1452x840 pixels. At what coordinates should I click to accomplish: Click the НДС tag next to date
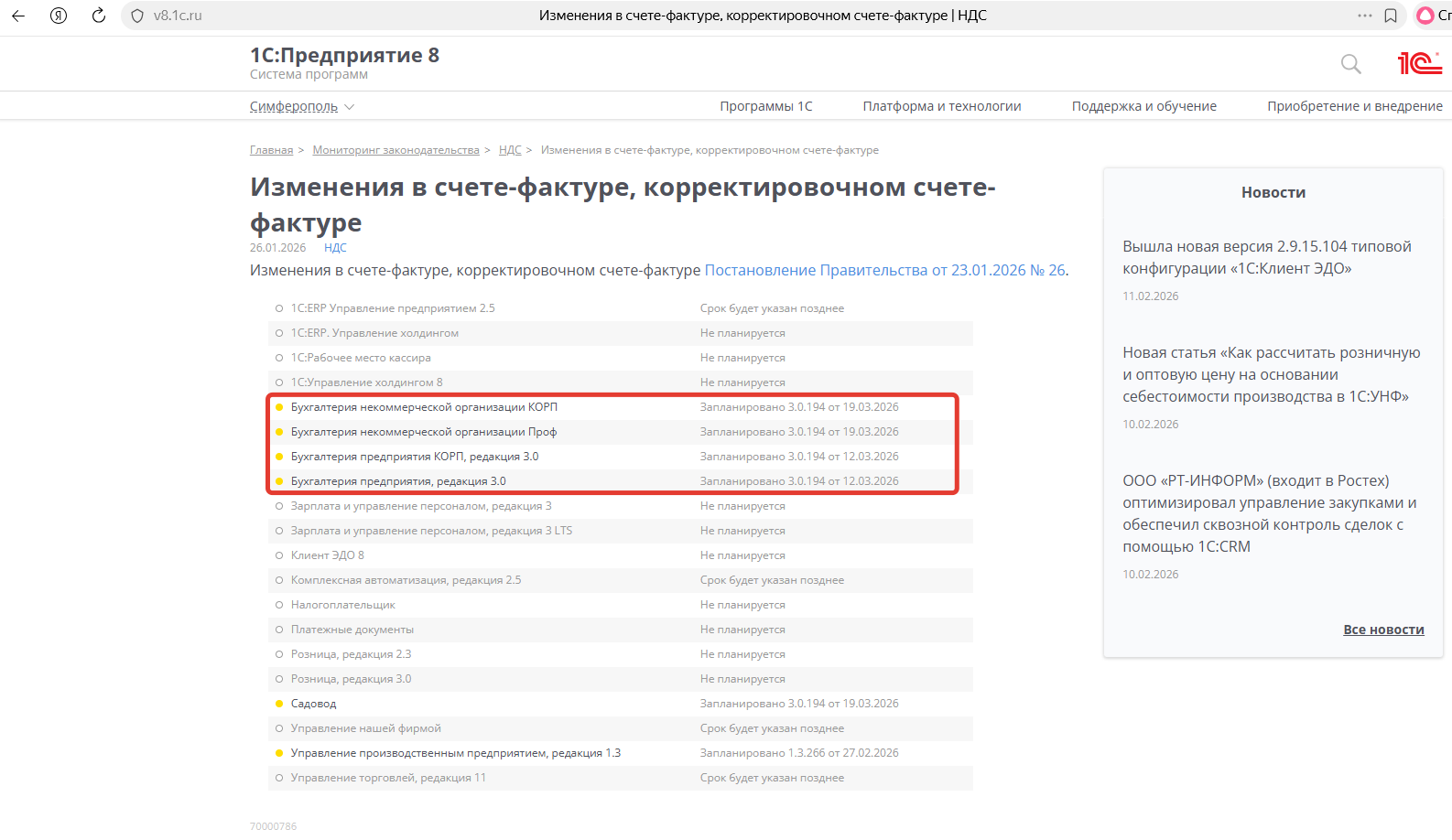click(x=335, y=248)
